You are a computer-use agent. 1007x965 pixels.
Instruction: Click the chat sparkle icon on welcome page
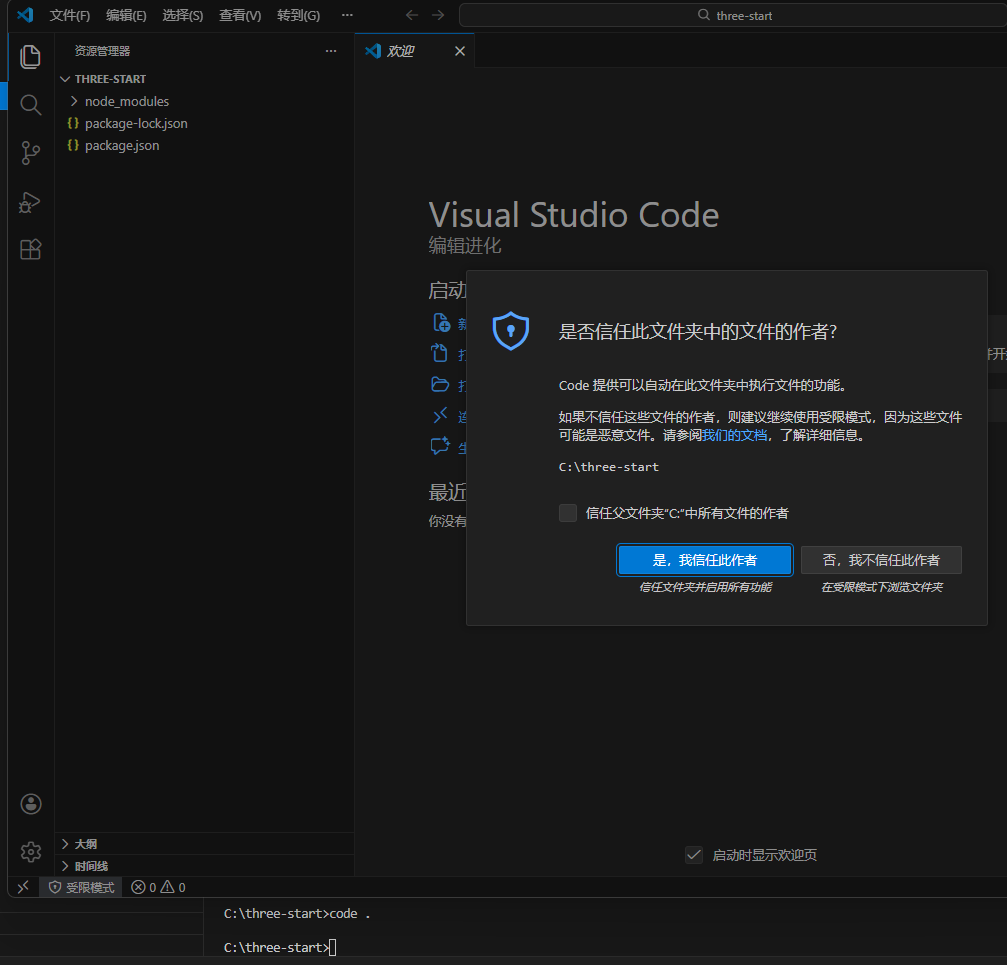(x=440, y=446)
